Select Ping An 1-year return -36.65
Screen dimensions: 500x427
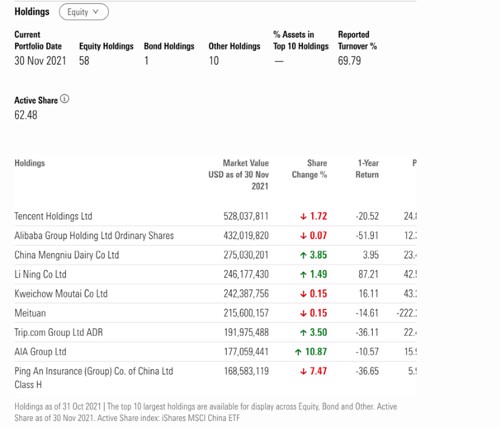pyautogui.click(x=367, y=371)
